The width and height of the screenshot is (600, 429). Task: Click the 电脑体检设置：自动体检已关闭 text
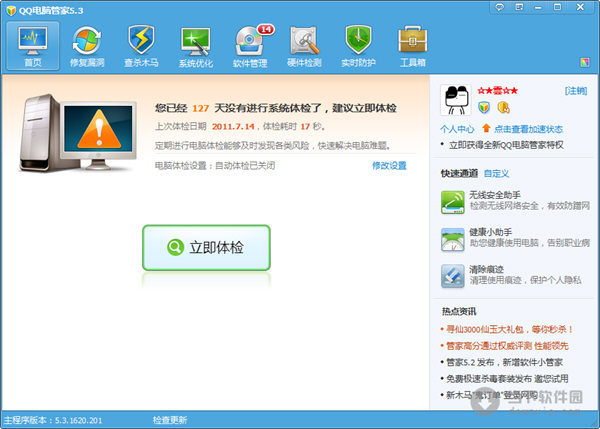tap(215, 166)
